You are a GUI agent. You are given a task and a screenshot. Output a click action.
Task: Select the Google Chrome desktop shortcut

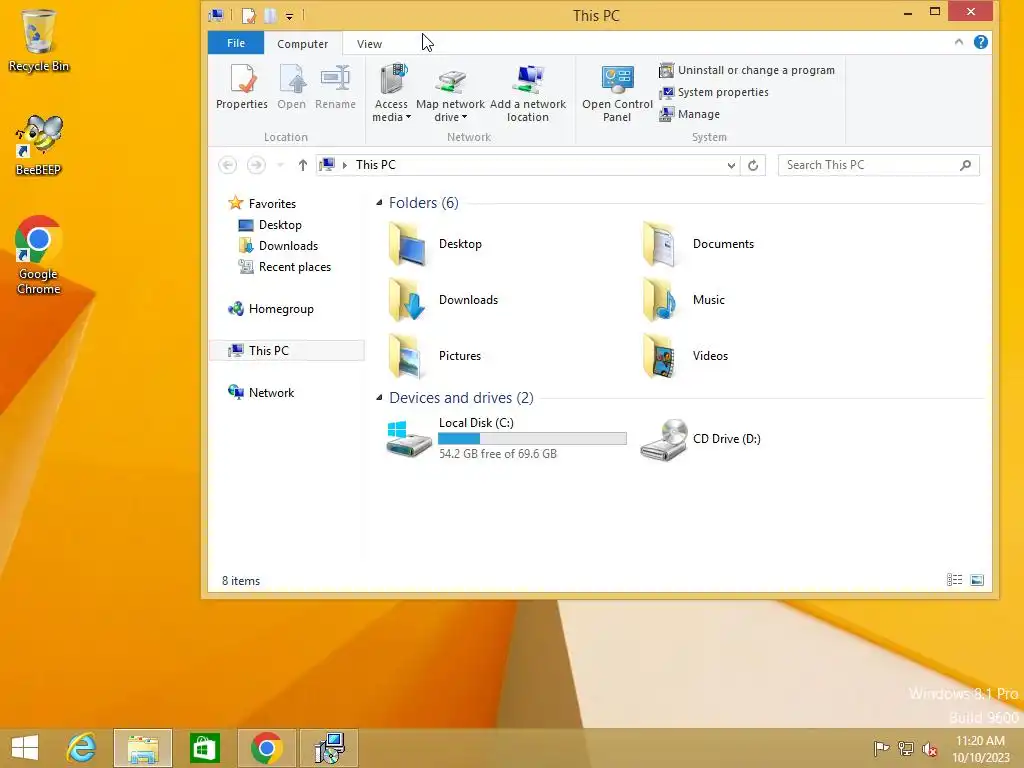[x=39, y=255]
